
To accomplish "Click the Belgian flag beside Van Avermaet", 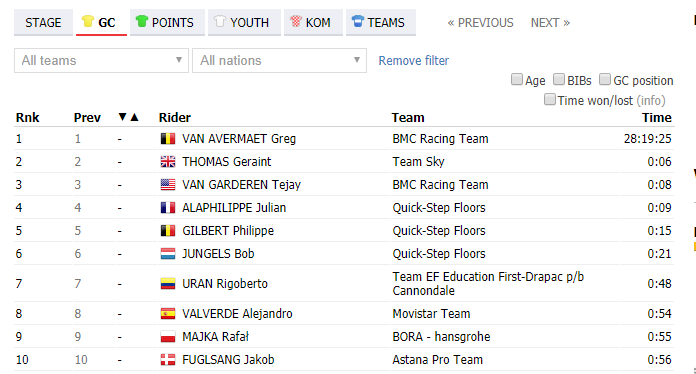I will click(x=168, y=139).
